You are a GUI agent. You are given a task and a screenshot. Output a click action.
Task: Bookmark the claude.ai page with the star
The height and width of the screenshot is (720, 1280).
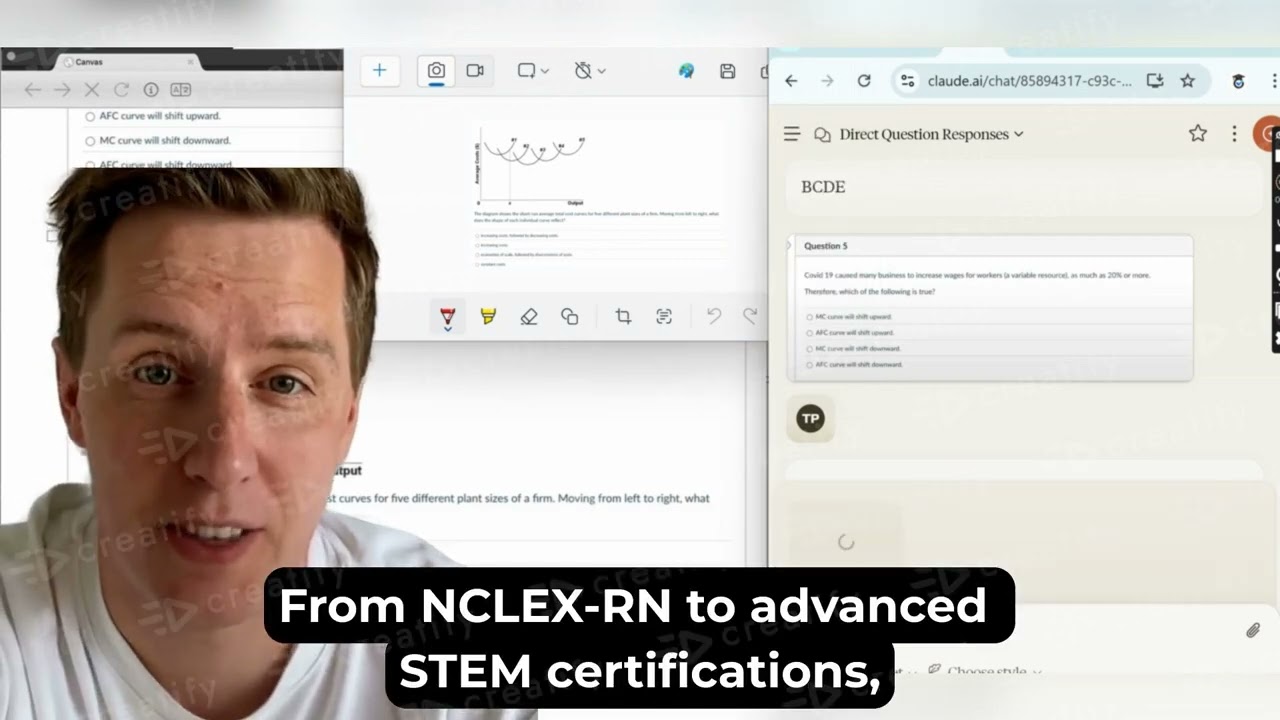1187,81
